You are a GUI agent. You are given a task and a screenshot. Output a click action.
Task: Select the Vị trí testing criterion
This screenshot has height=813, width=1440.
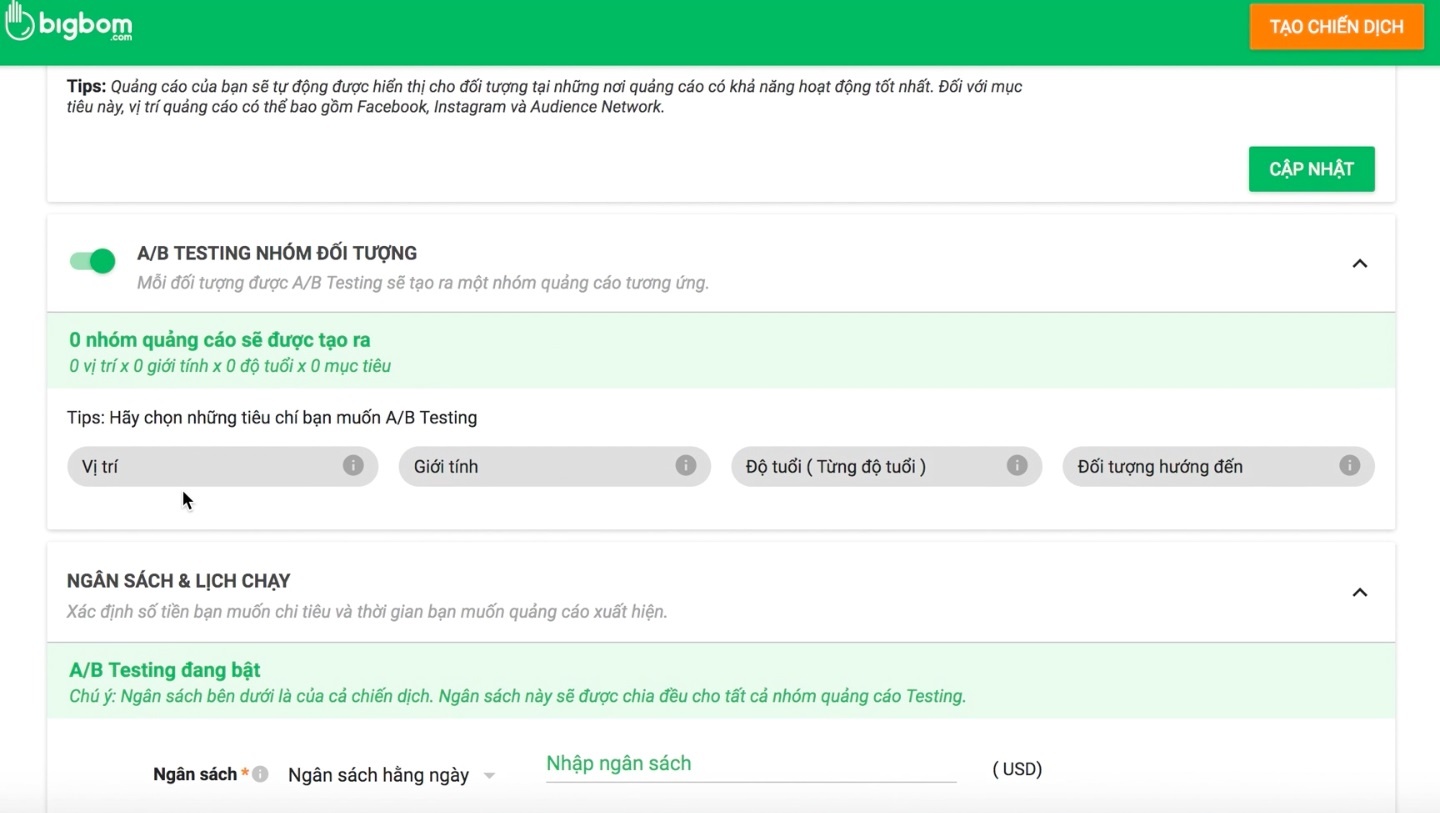(200, 467)
